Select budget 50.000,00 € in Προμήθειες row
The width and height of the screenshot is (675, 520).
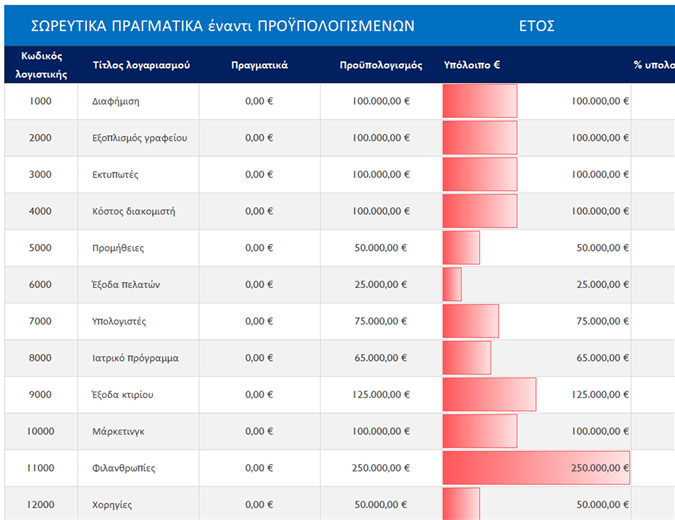(x=381, y=248)
